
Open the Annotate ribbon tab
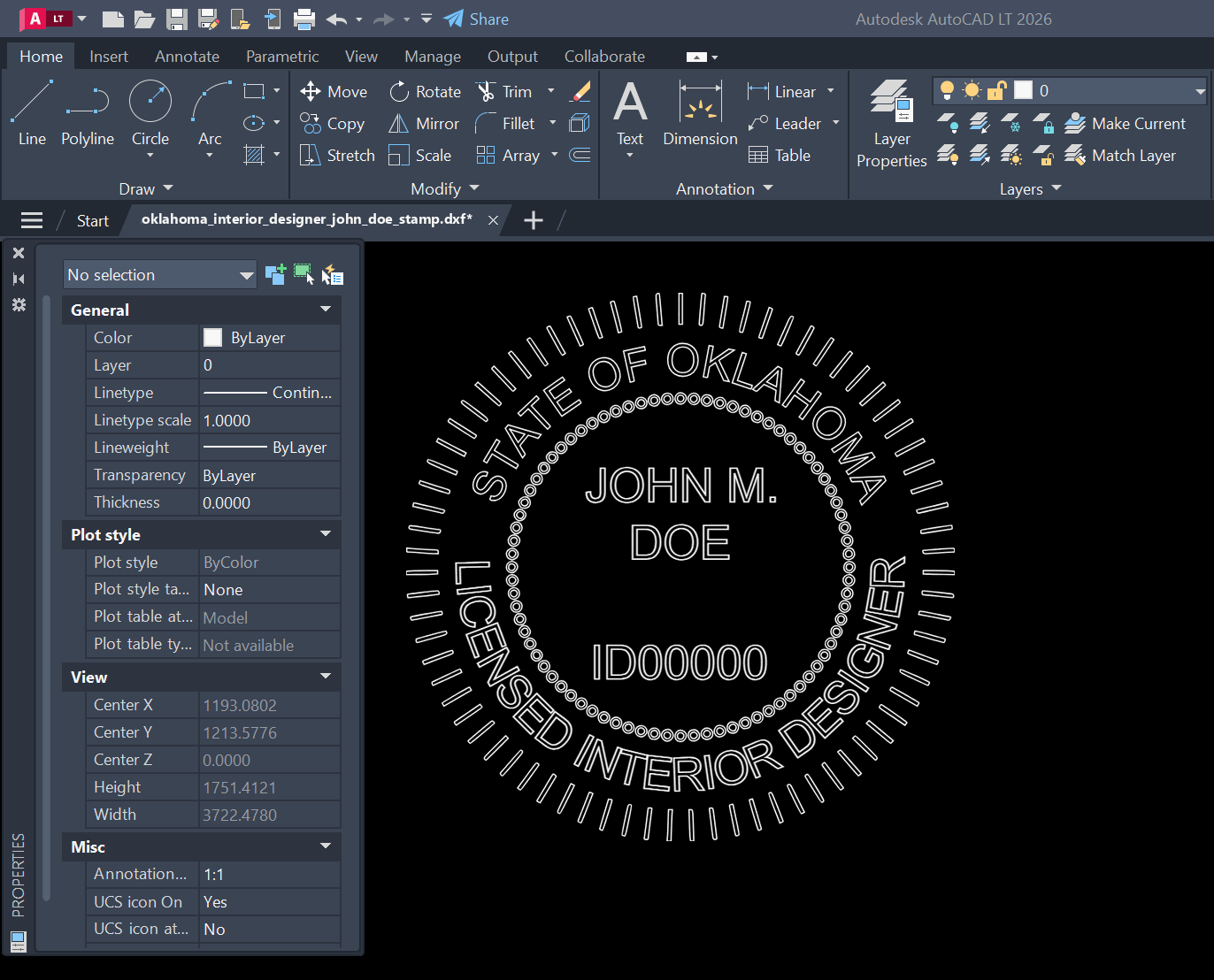[187, 56]
